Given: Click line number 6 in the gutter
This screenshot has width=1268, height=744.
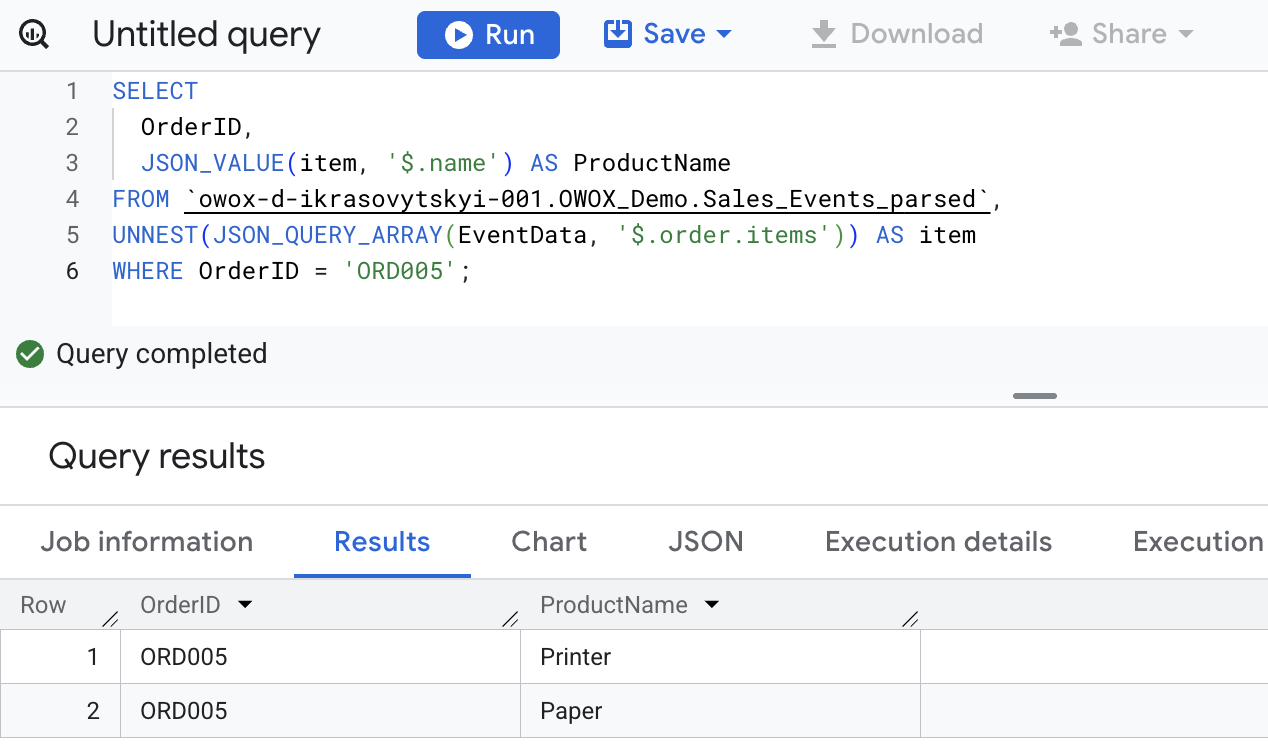Looking at the screenshot, I should (72, 271).
